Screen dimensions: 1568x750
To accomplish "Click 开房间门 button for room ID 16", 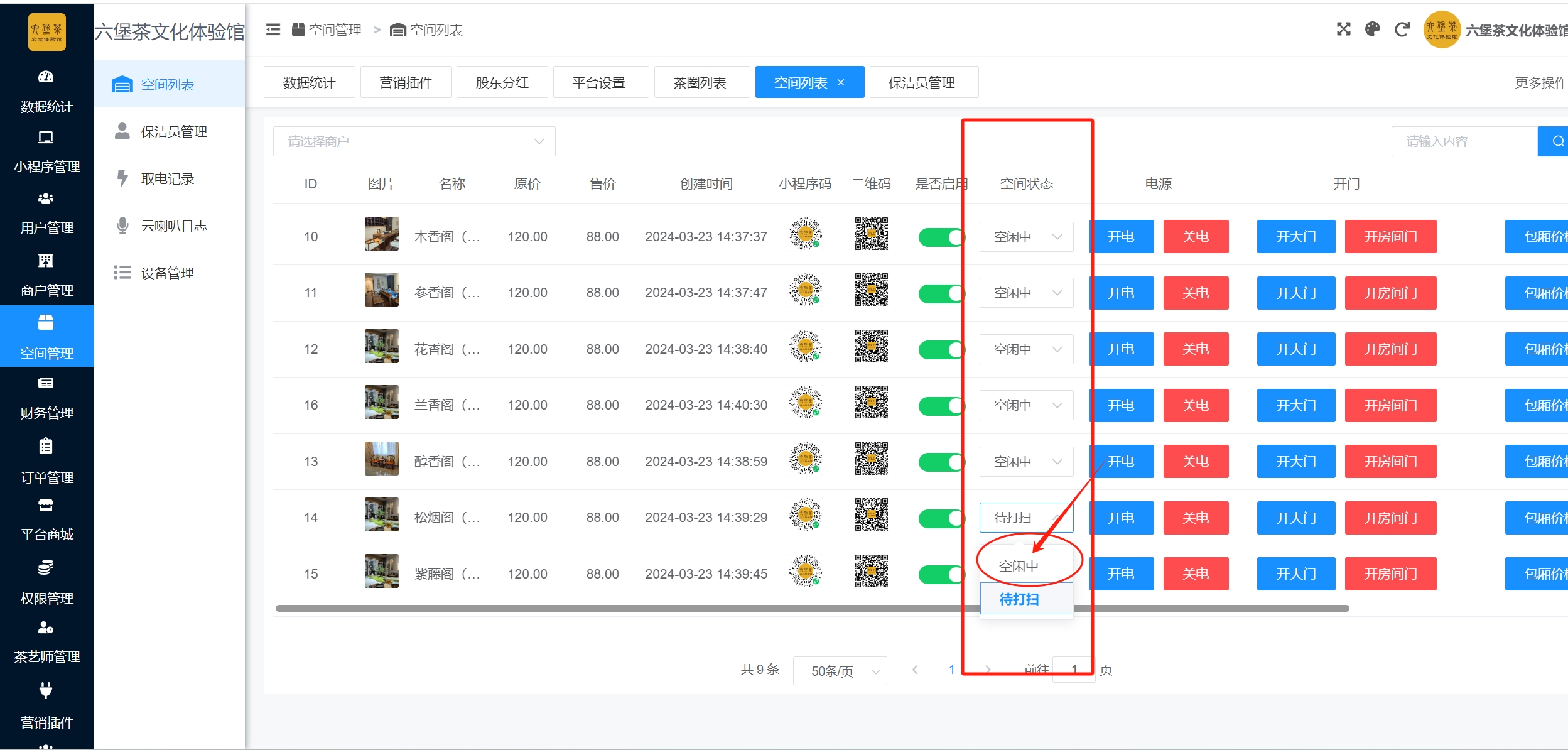I will click(1390, 405).
